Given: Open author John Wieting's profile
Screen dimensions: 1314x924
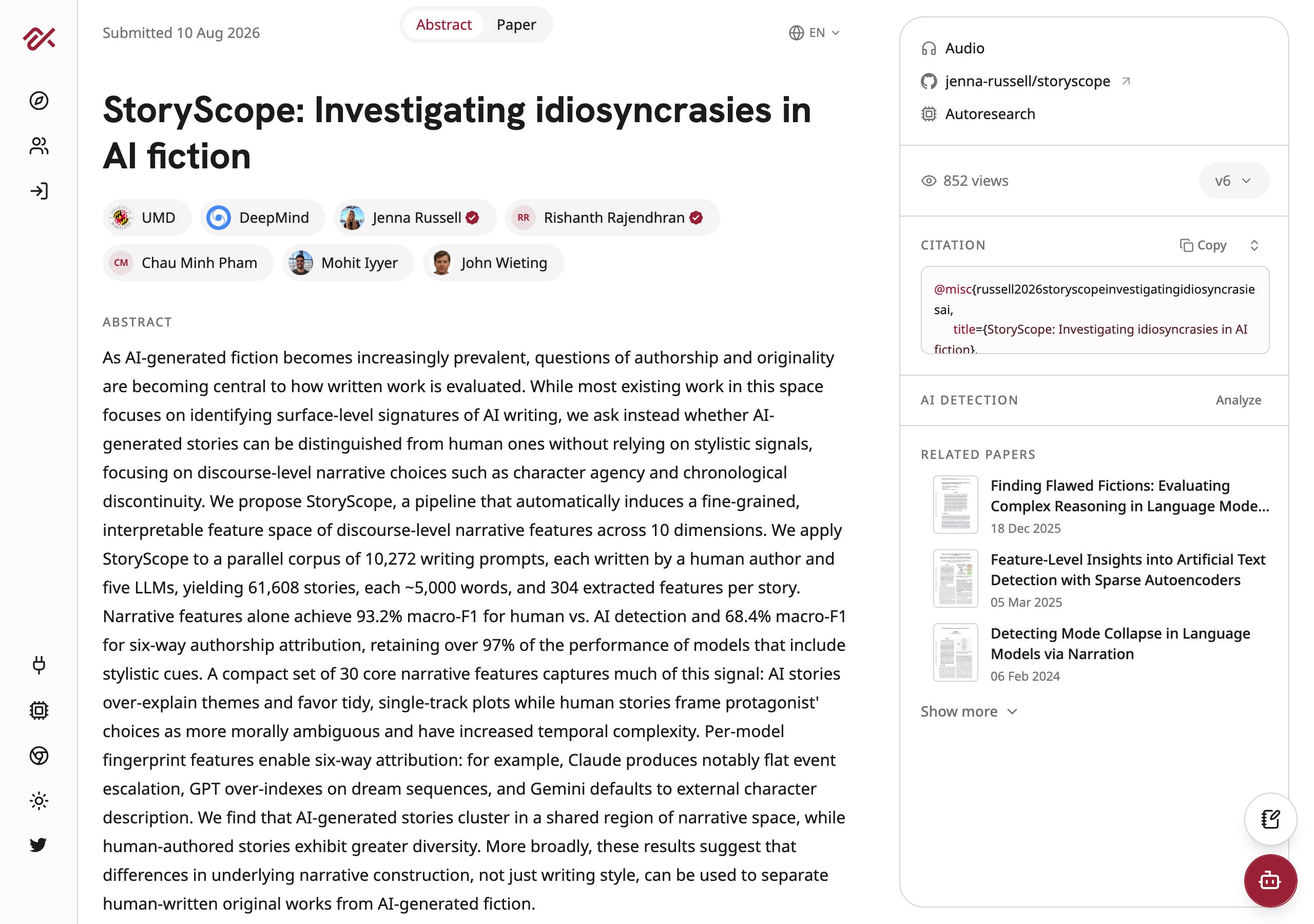Looking at the screenshot, I should tap(493, 263).
